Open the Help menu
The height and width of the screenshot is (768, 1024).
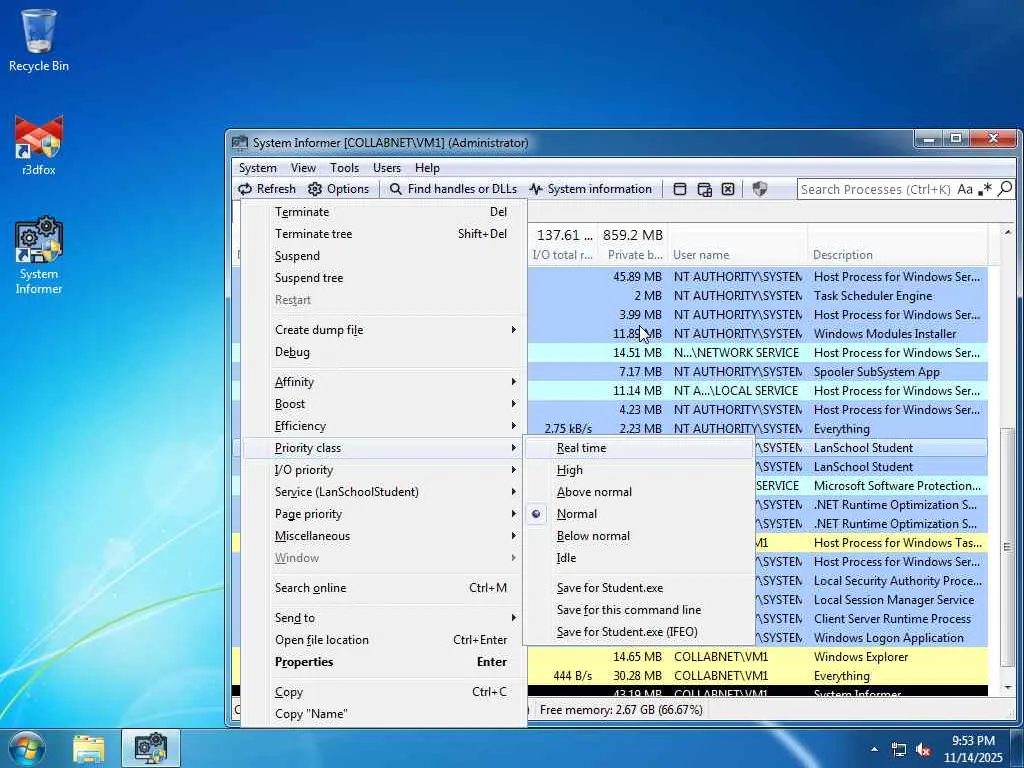(x=427, y=168)
